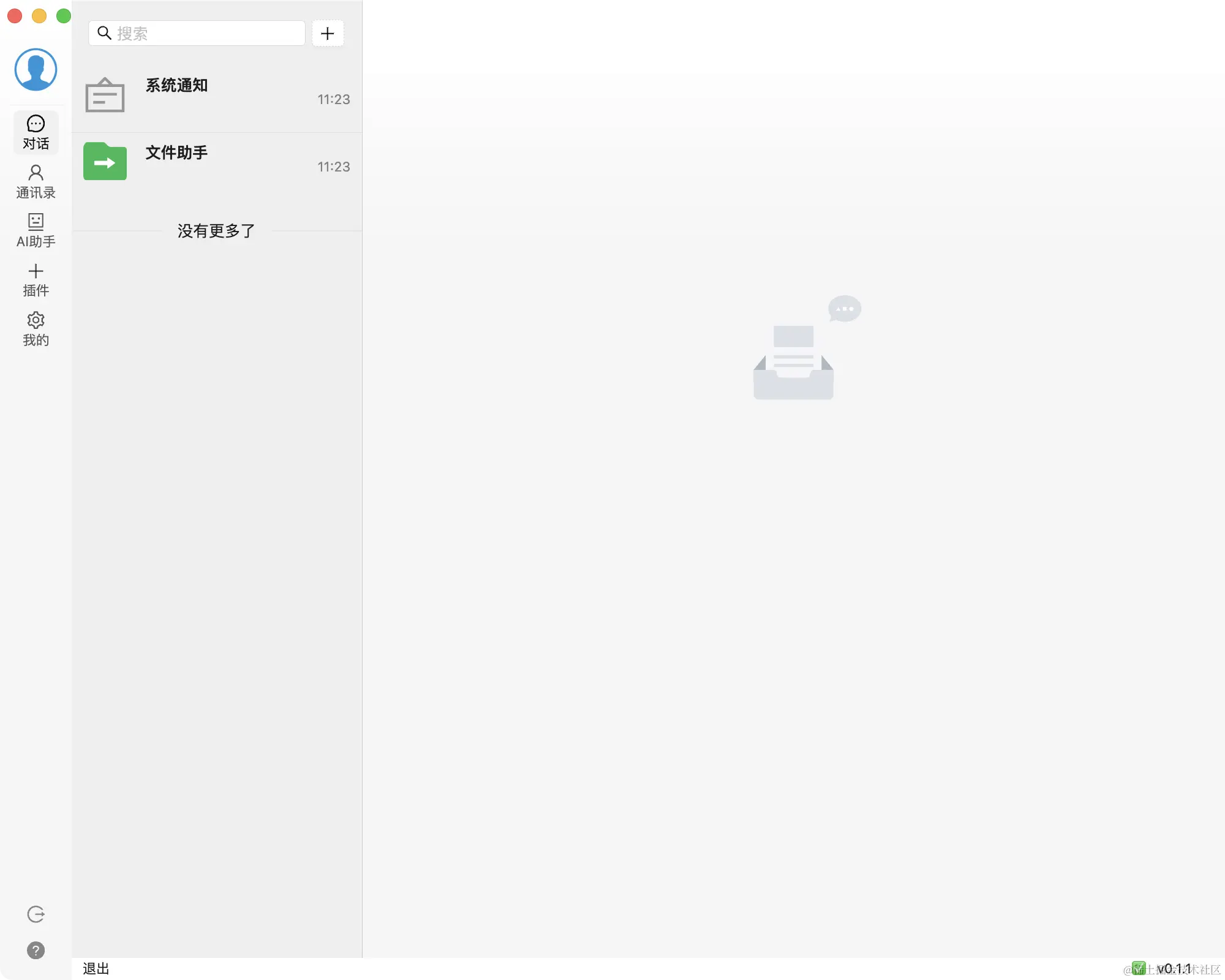Open the user profile avatar
The width and height of the screenshot is (1225, 980).
(x=36, y=70)
